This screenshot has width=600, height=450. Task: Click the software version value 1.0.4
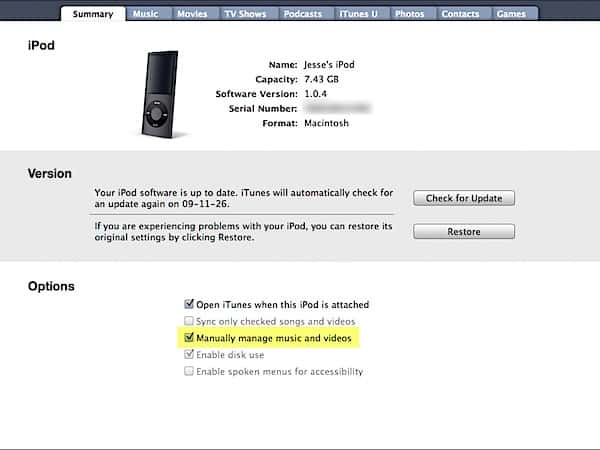click(x=315, y=94)
